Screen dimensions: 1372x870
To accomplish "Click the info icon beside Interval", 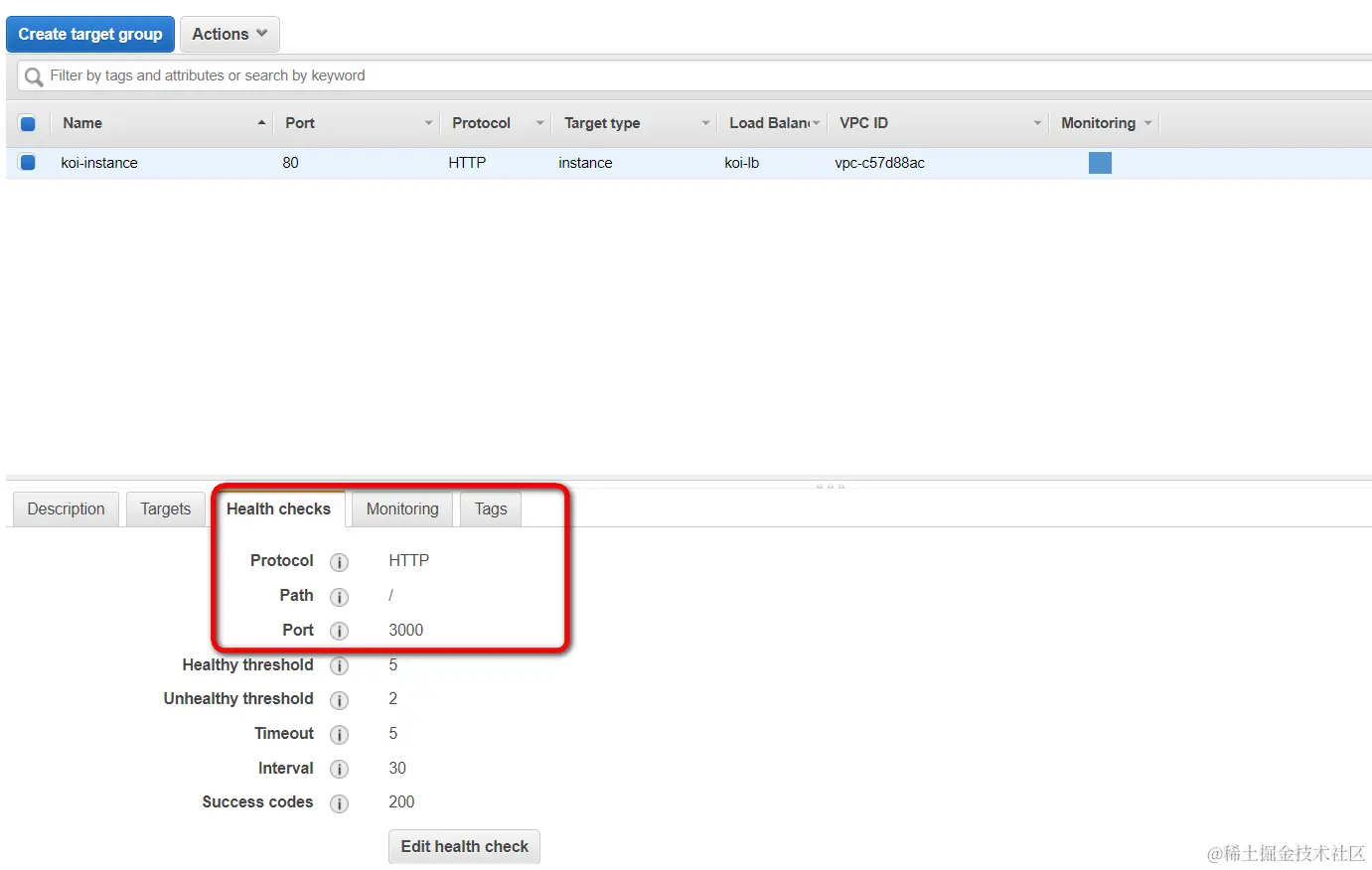I will coord(339,770).
